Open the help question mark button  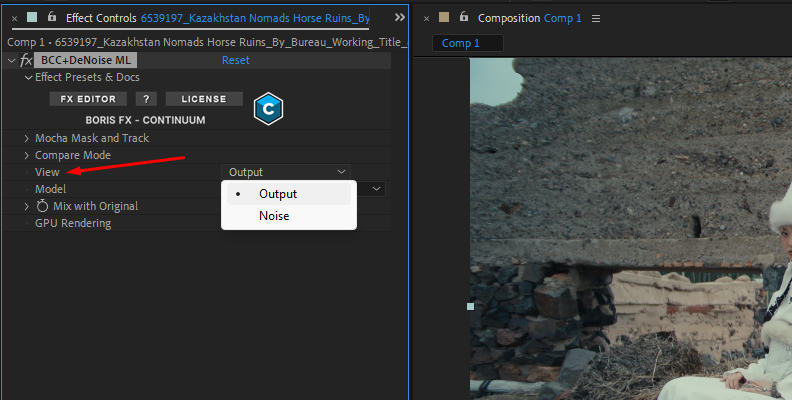coord(147,99)
